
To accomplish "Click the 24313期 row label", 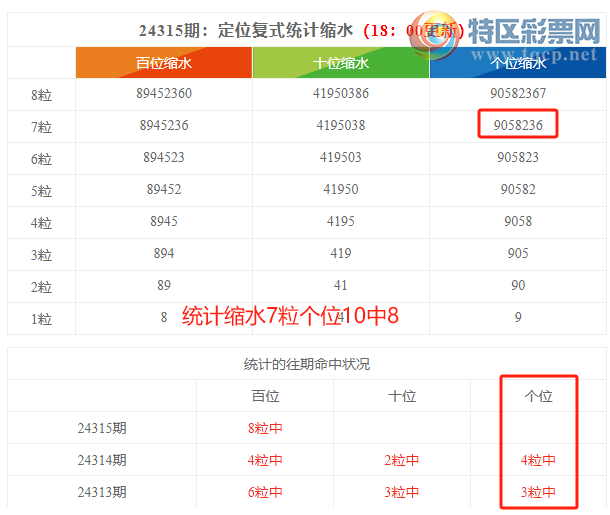I will [102, 492].
